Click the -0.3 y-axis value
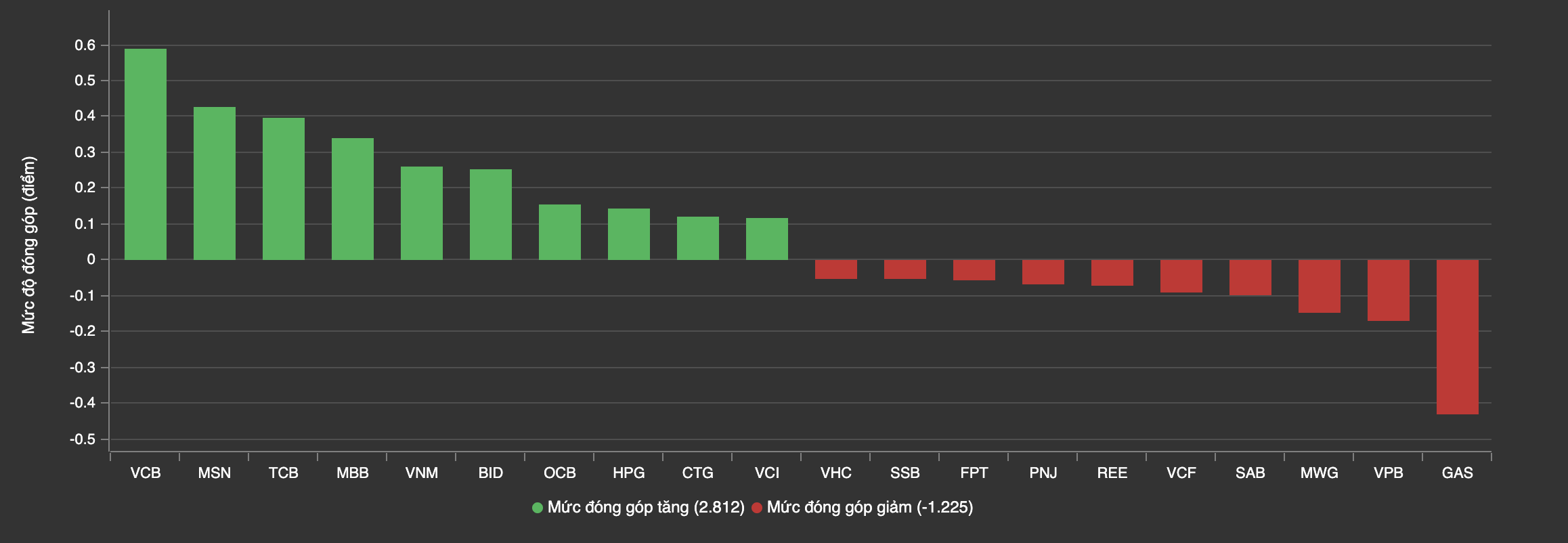Image resolution: width=1568 pixels, height=543 pixels. coord(83,368)
